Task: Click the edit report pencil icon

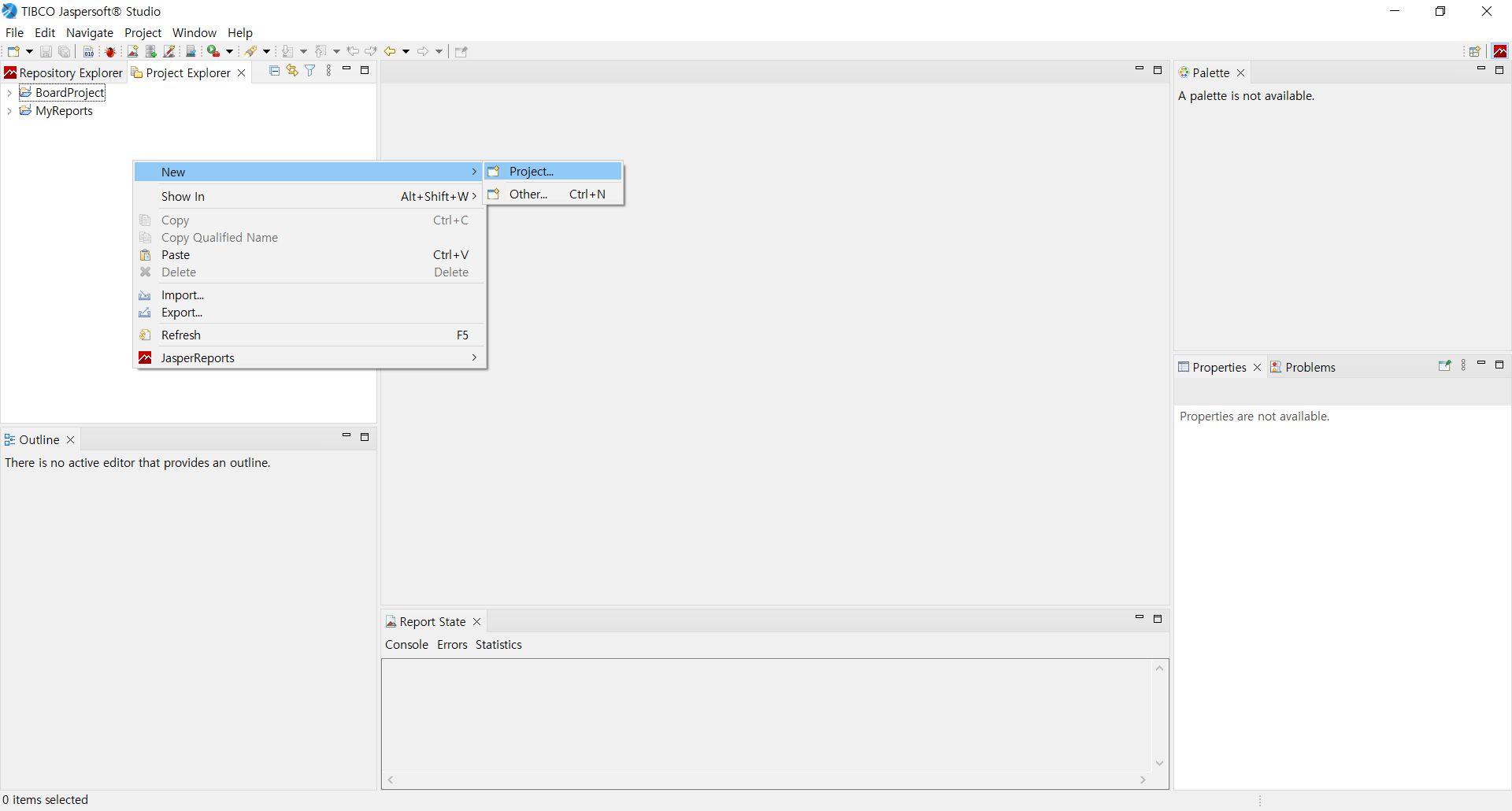Action: [169, 51]
